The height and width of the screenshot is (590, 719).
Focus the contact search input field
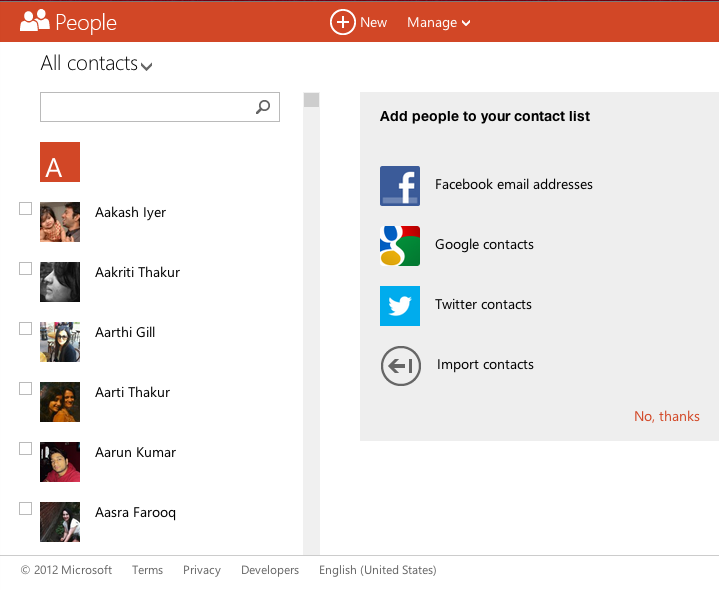click(160, 107)
